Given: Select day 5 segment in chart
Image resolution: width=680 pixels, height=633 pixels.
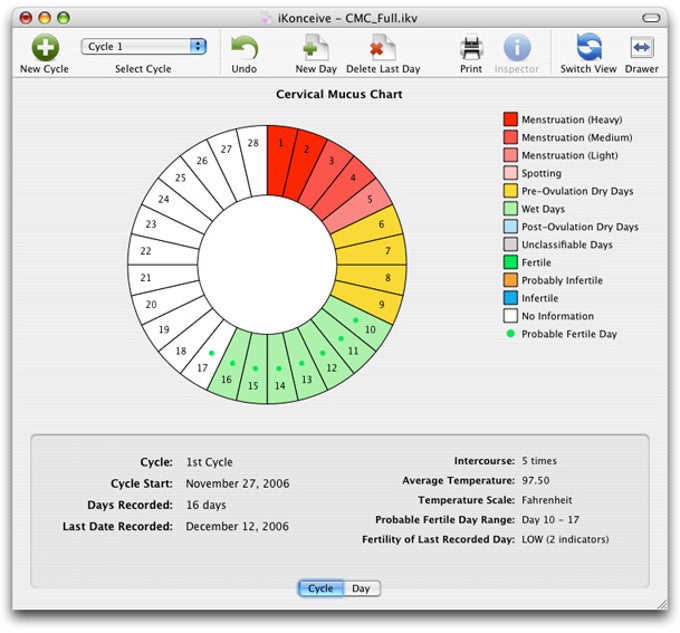Looking at the screenshot, I should click(x=357, y=211).
